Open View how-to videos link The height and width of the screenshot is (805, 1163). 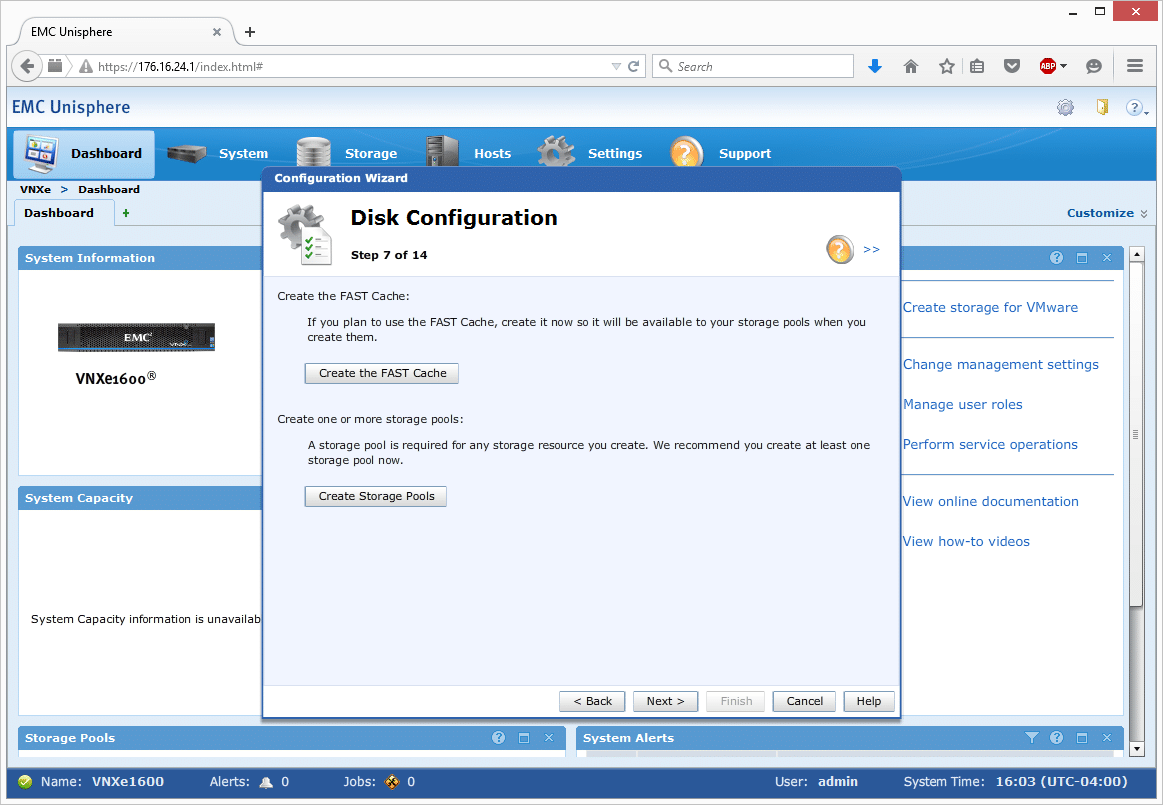coord(966,542)
